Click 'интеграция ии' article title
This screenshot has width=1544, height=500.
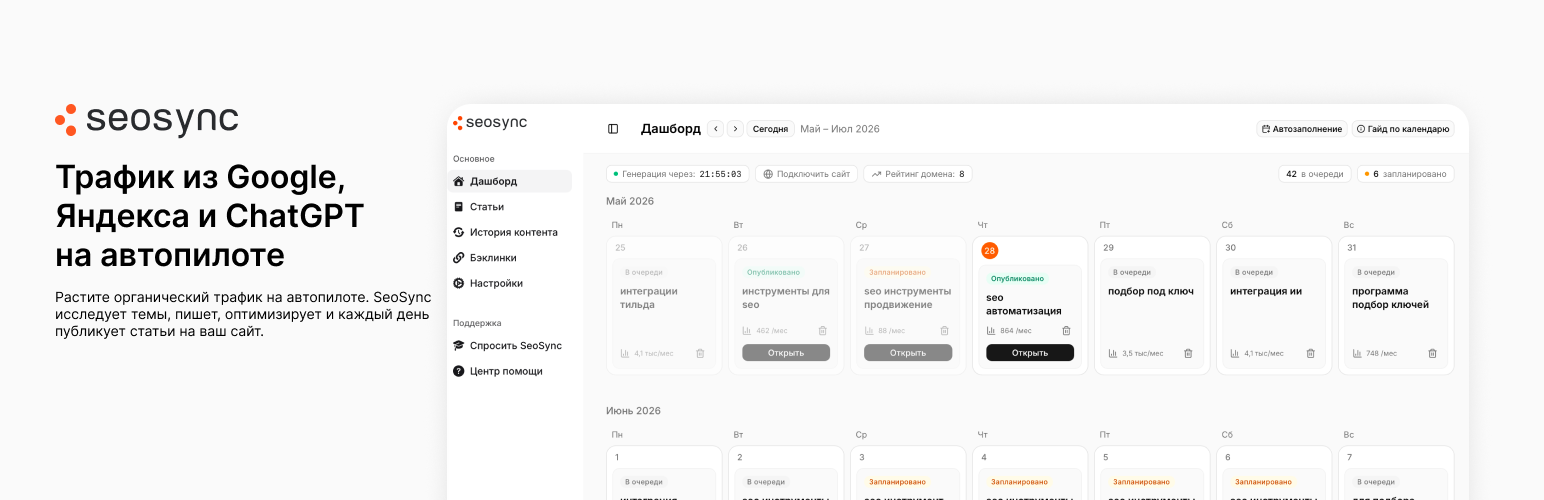[x=1266, y=291]
